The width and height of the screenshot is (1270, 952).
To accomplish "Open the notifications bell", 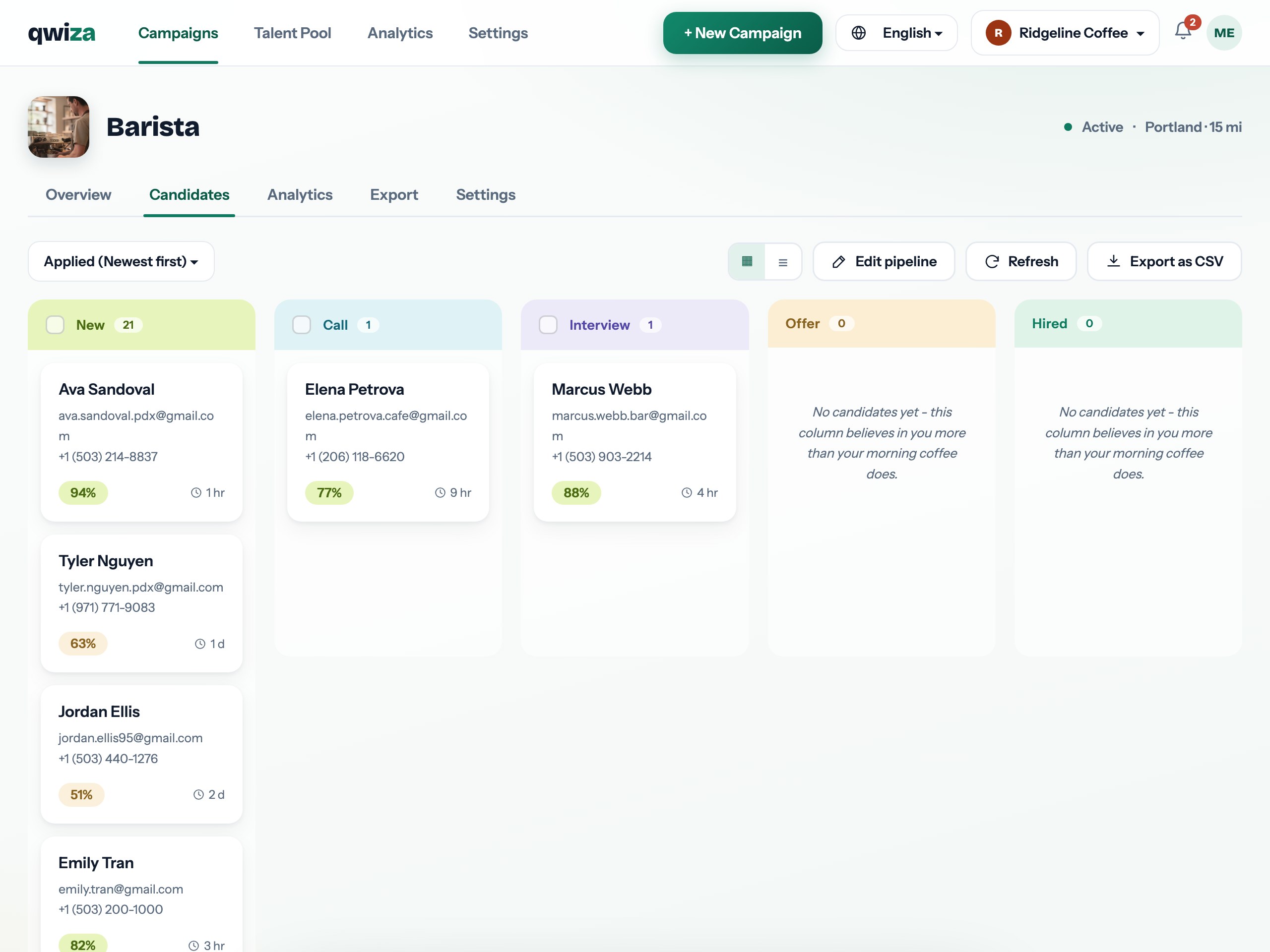I will [x=1183, y=32].
